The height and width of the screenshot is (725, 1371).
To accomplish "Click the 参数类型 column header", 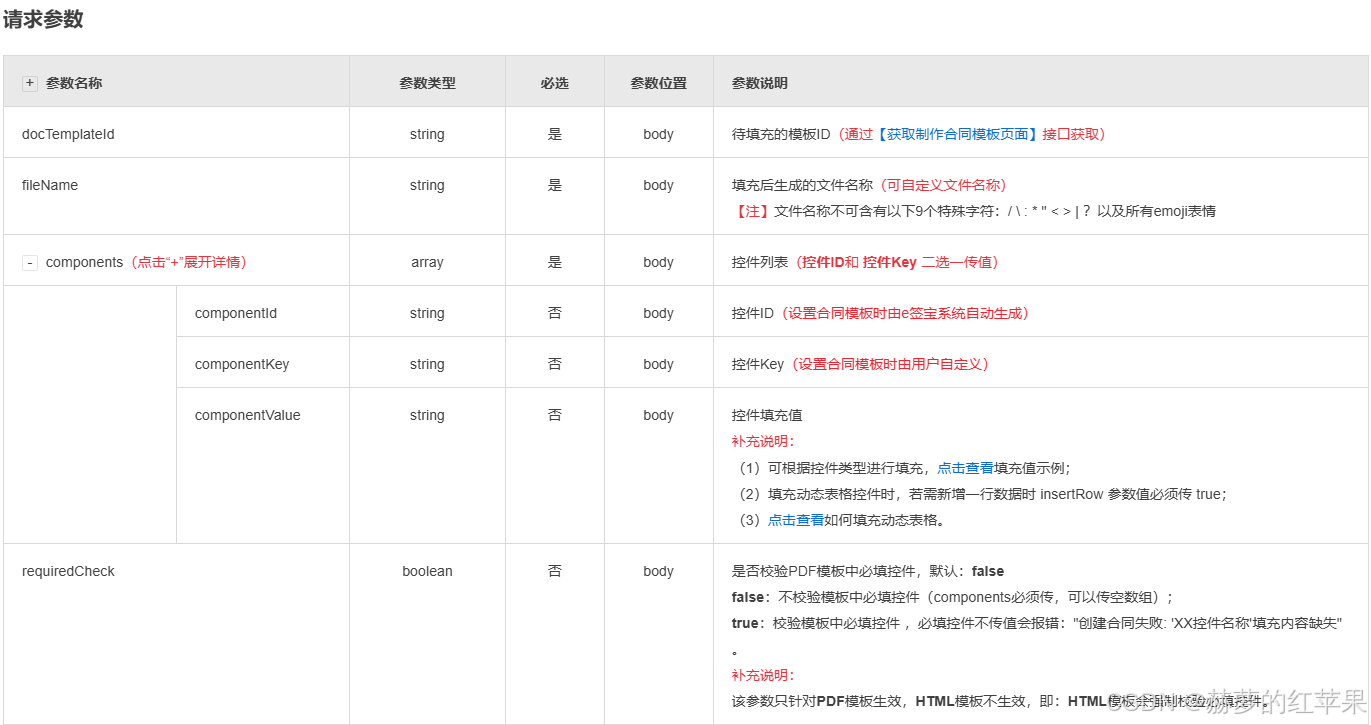I will click(x=427, y=83).
